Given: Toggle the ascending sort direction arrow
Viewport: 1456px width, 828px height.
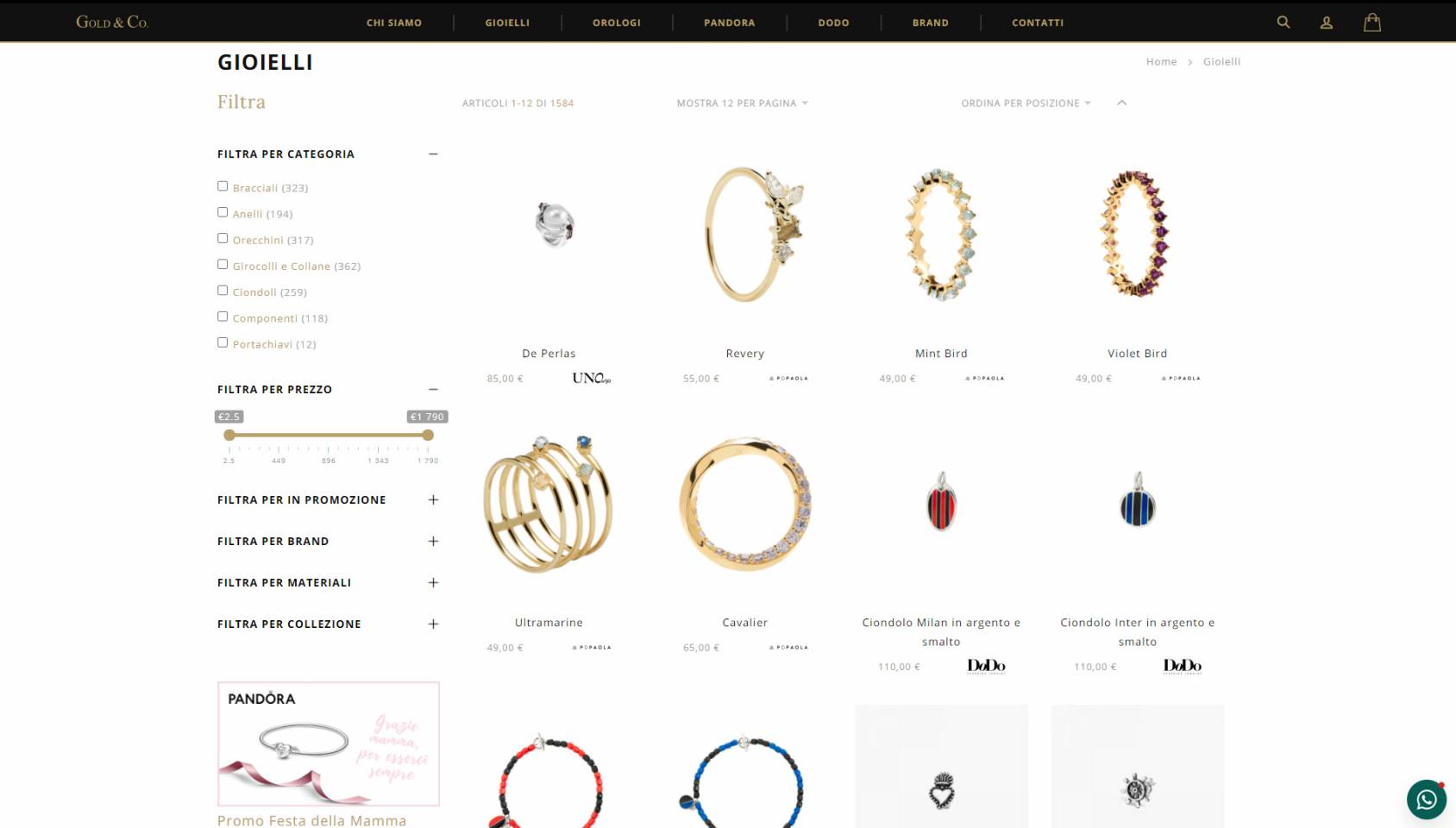Looking at the screenshot, I should click(x=1121, y=103).
